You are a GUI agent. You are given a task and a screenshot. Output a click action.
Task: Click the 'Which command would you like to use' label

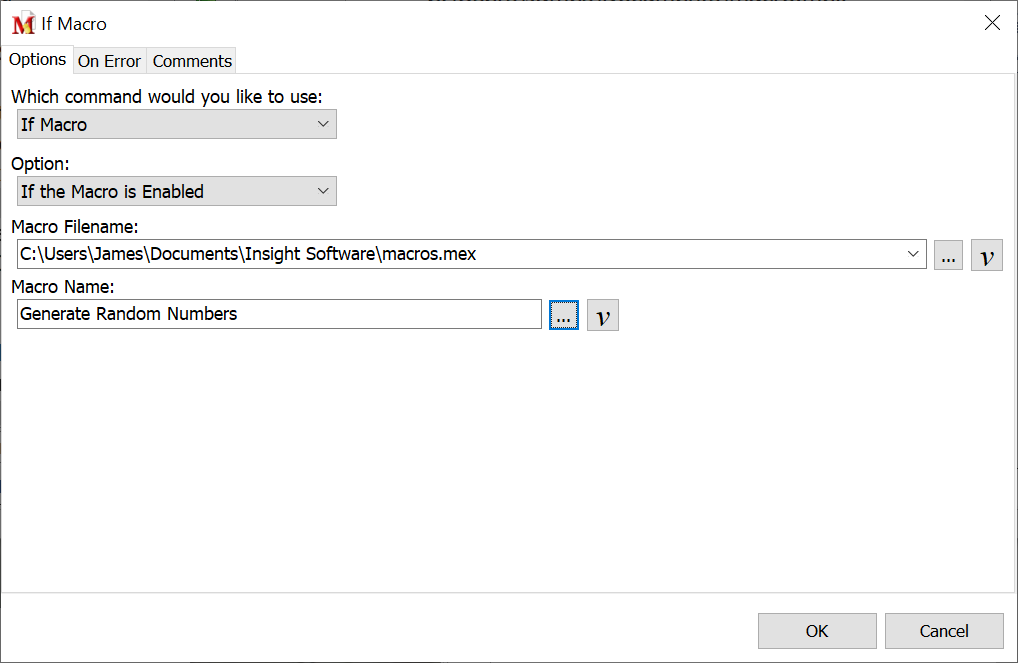(x=166, y=97)
